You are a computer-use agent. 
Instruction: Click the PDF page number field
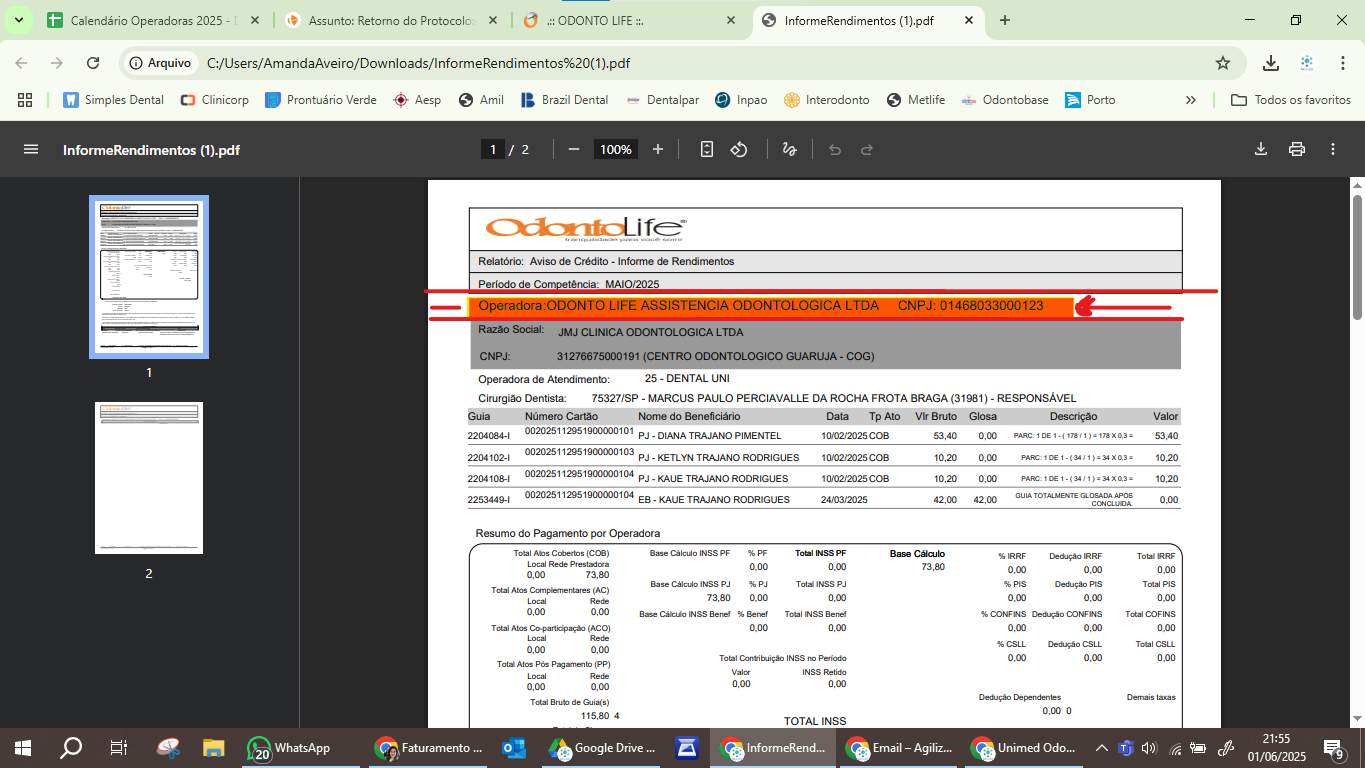coord(491,149)
